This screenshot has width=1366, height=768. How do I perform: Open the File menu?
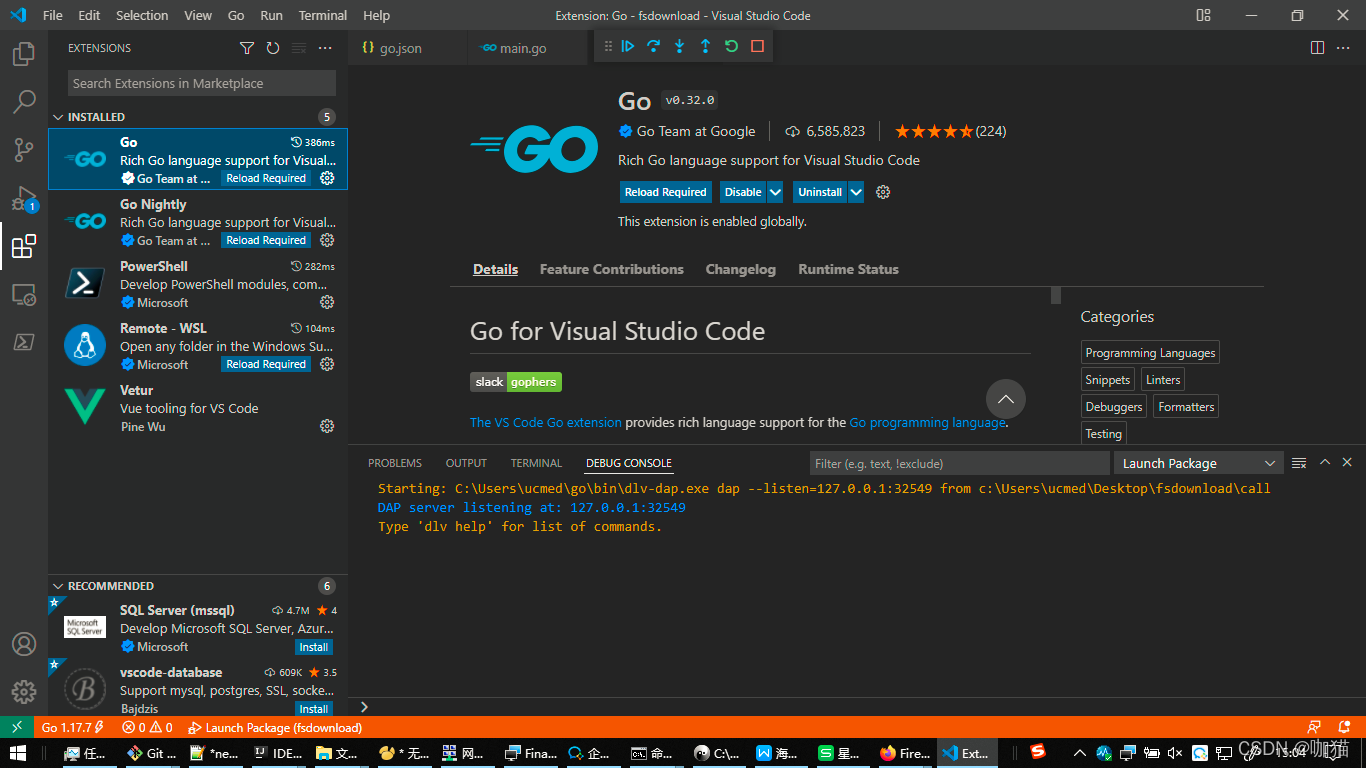point(52,15)
